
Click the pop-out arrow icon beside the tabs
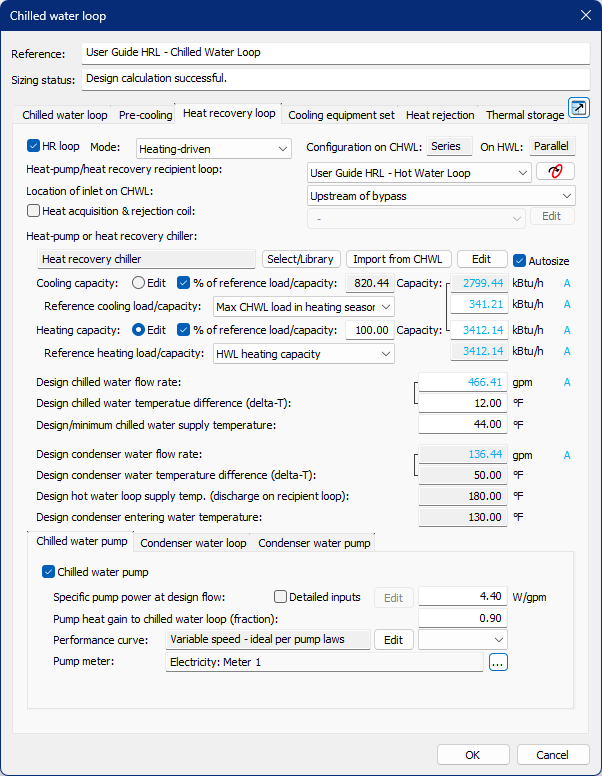578,108
